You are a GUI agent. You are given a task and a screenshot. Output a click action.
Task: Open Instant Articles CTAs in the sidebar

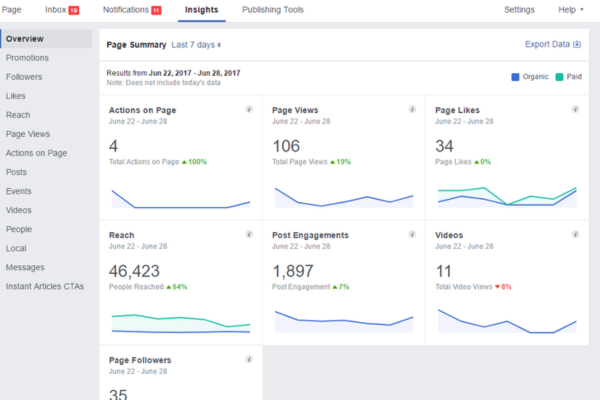(45, 286)
